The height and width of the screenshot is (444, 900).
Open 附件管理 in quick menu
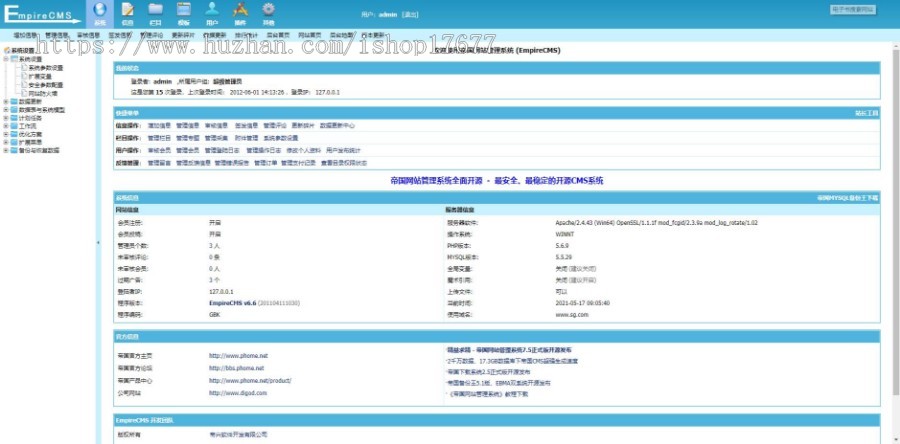coord(246,138)
